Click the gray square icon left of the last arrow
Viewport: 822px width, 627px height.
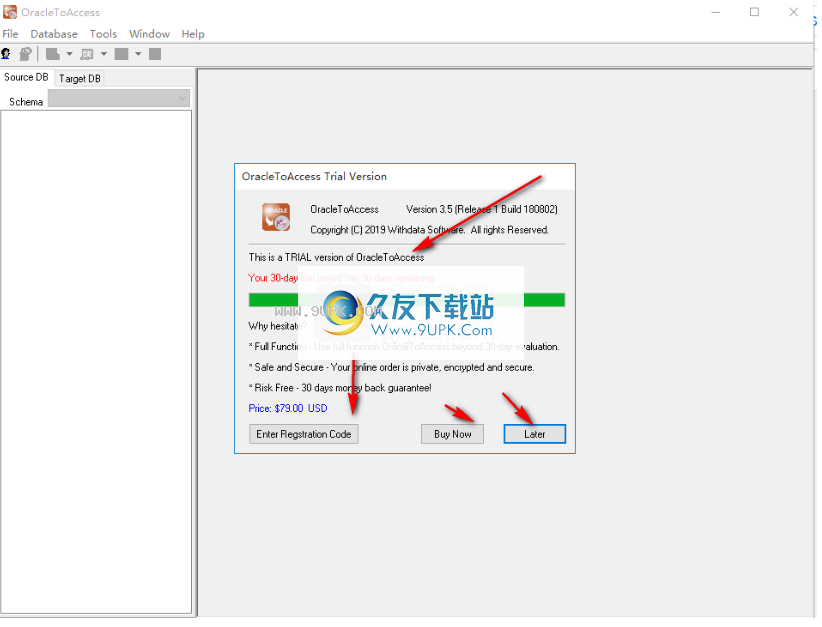point(122,54)
